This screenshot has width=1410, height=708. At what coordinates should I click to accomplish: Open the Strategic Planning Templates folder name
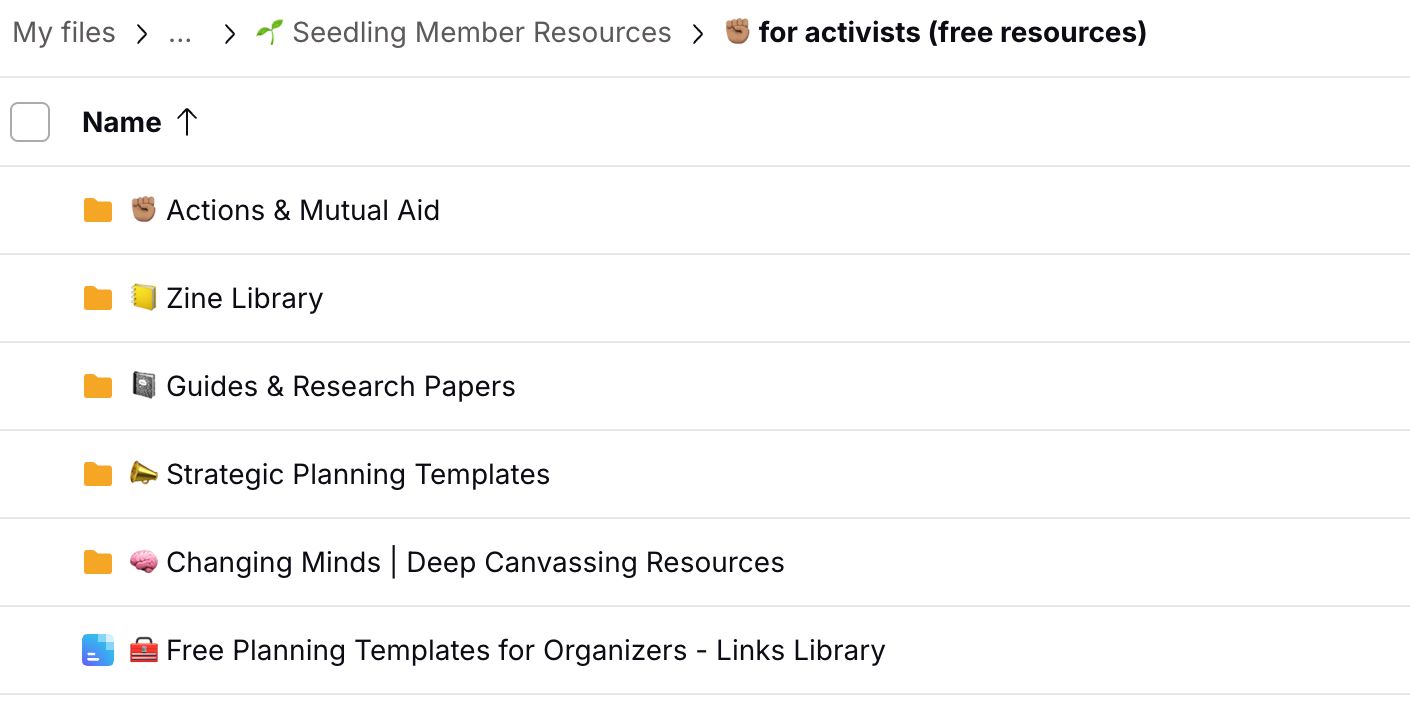[x=358, y=474]
